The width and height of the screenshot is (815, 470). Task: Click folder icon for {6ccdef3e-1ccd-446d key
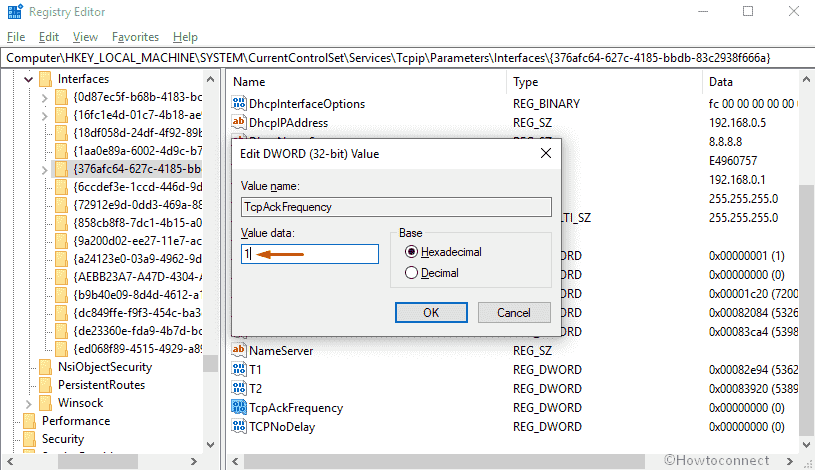click(61, 187)
